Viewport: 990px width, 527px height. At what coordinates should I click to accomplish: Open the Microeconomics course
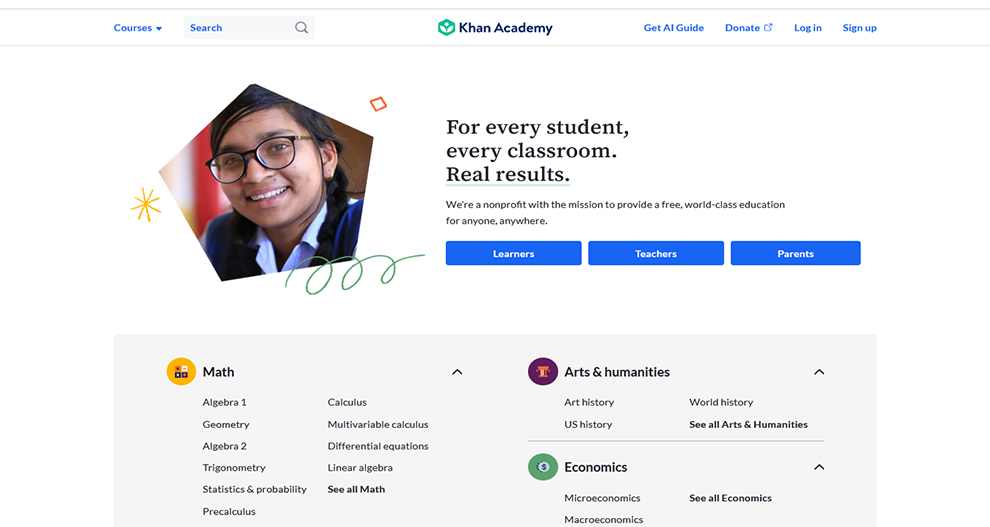[x=602, y=498]
